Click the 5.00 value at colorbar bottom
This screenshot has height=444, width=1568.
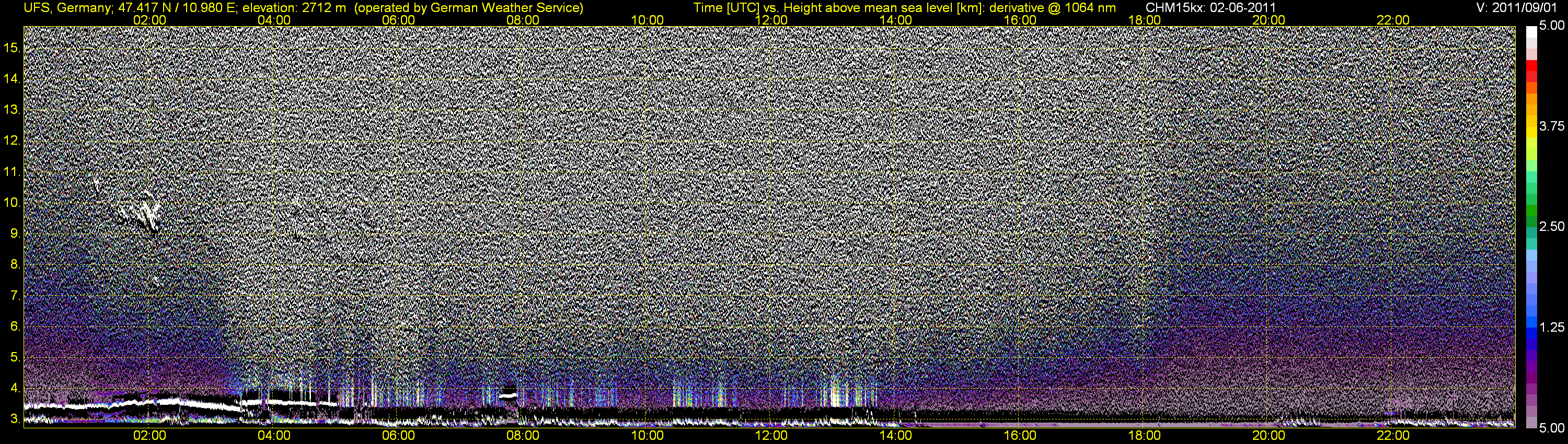(1552, 428)
